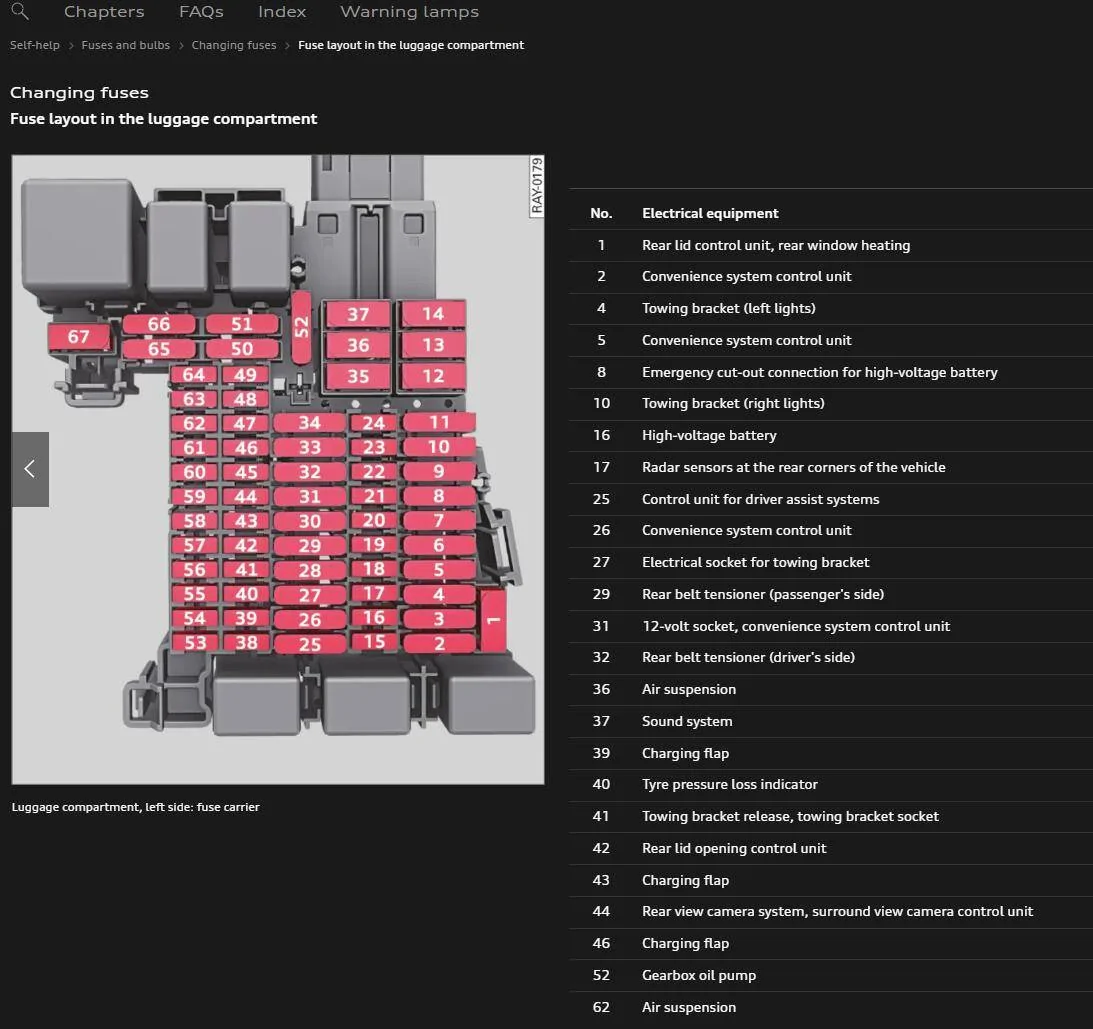Go to the Index page
The width and height of the screenshot is (1093, 1029).
pyautogui.click(x=282, y=12)
